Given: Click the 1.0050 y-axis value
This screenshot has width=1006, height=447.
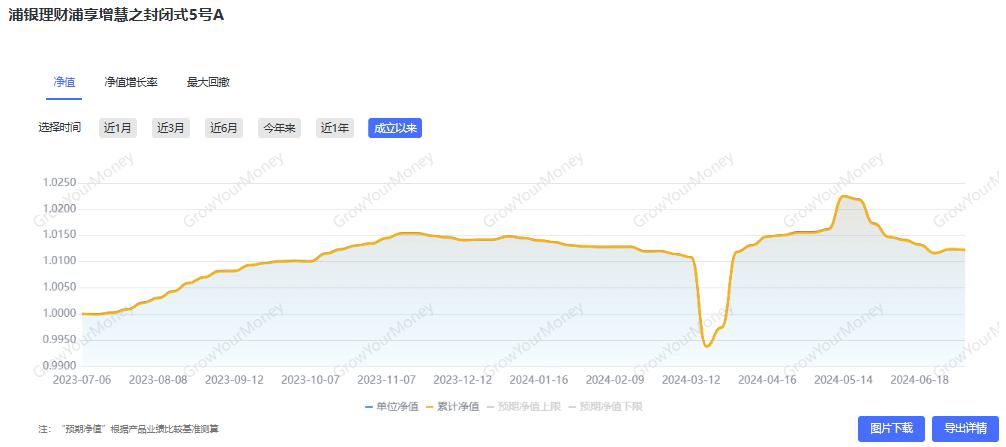Looking at the screenshot, I should 60,287.
